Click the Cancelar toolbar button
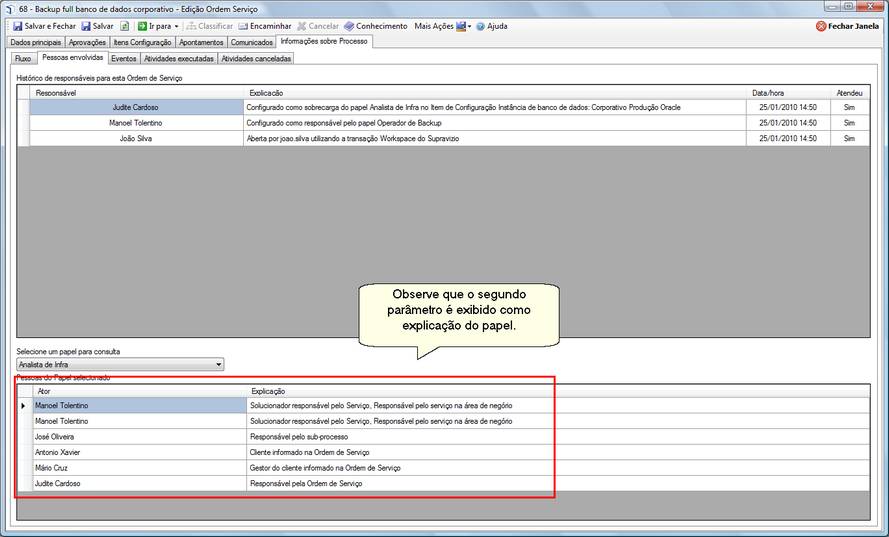 (x=318, y=26)
